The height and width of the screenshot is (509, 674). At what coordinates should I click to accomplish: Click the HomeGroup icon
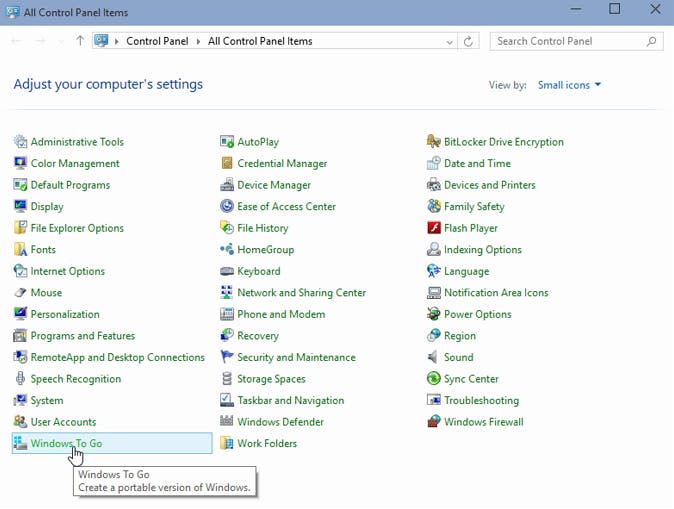[227, 249]
